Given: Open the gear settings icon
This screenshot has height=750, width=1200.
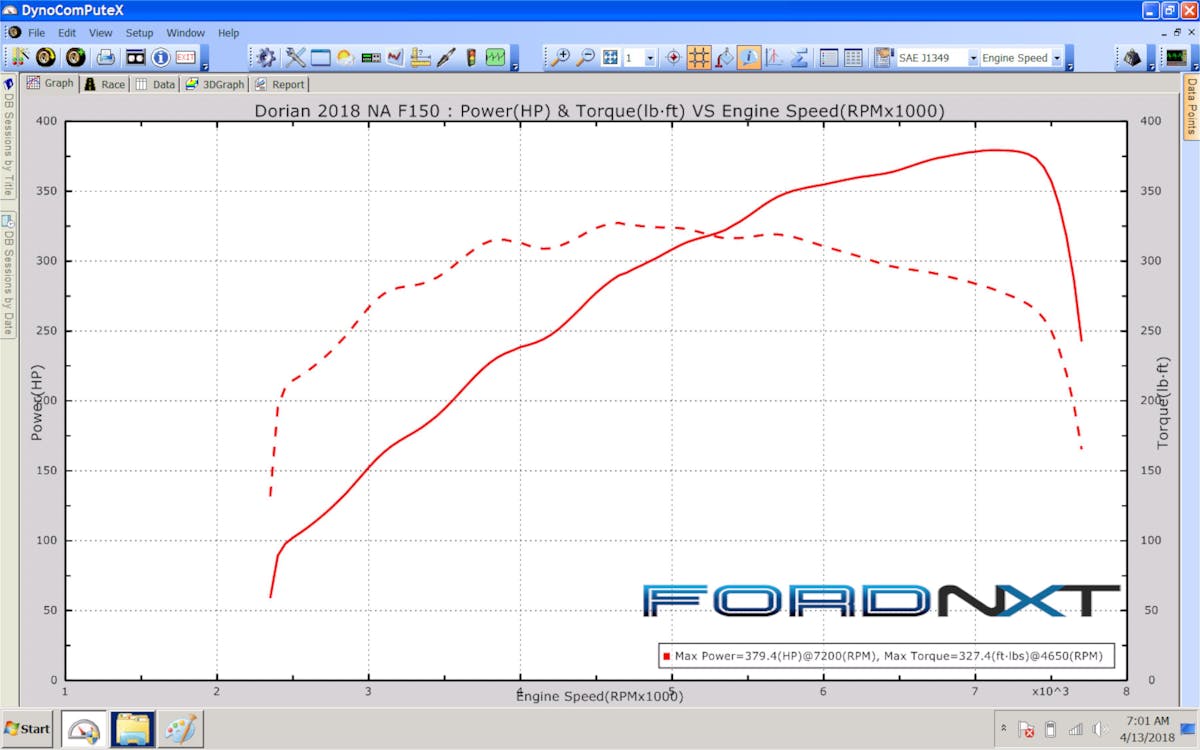Looking at the screenshot, I should [266, 57].
